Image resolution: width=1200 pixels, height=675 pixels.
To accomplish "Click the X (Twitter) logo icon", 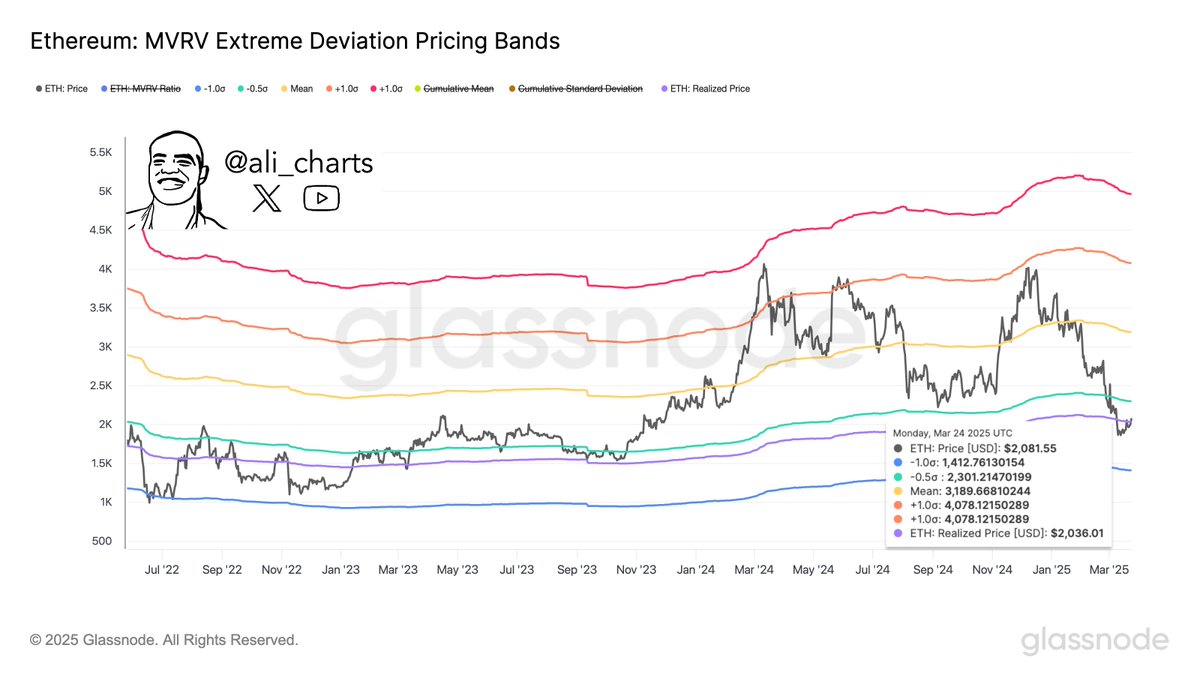I will (267, 197).
